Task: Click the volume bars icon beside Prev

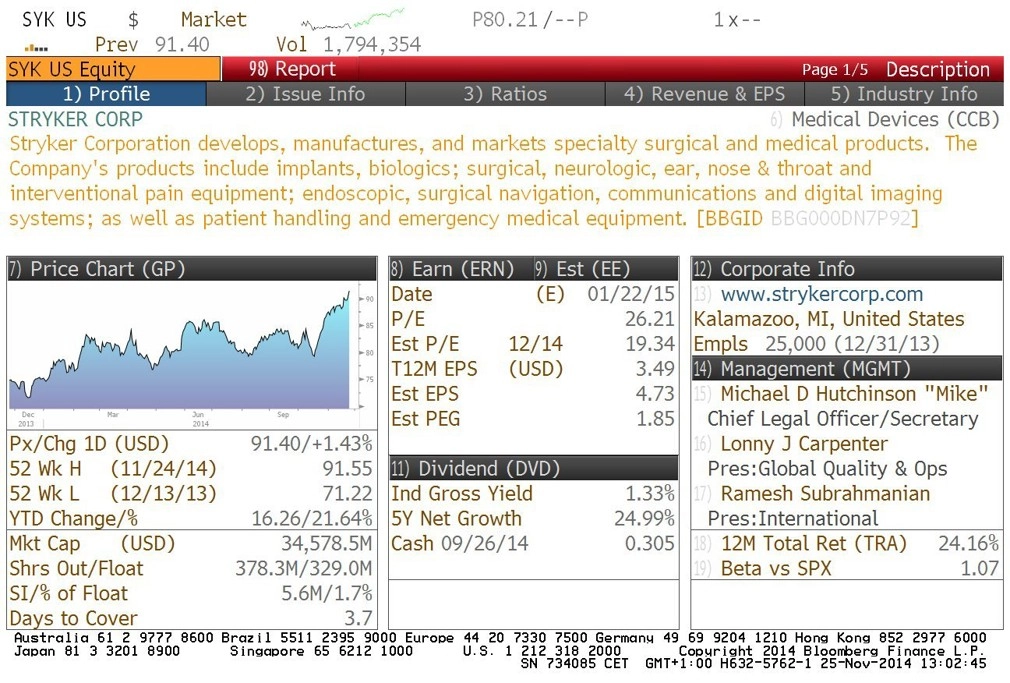Action: 36,47
